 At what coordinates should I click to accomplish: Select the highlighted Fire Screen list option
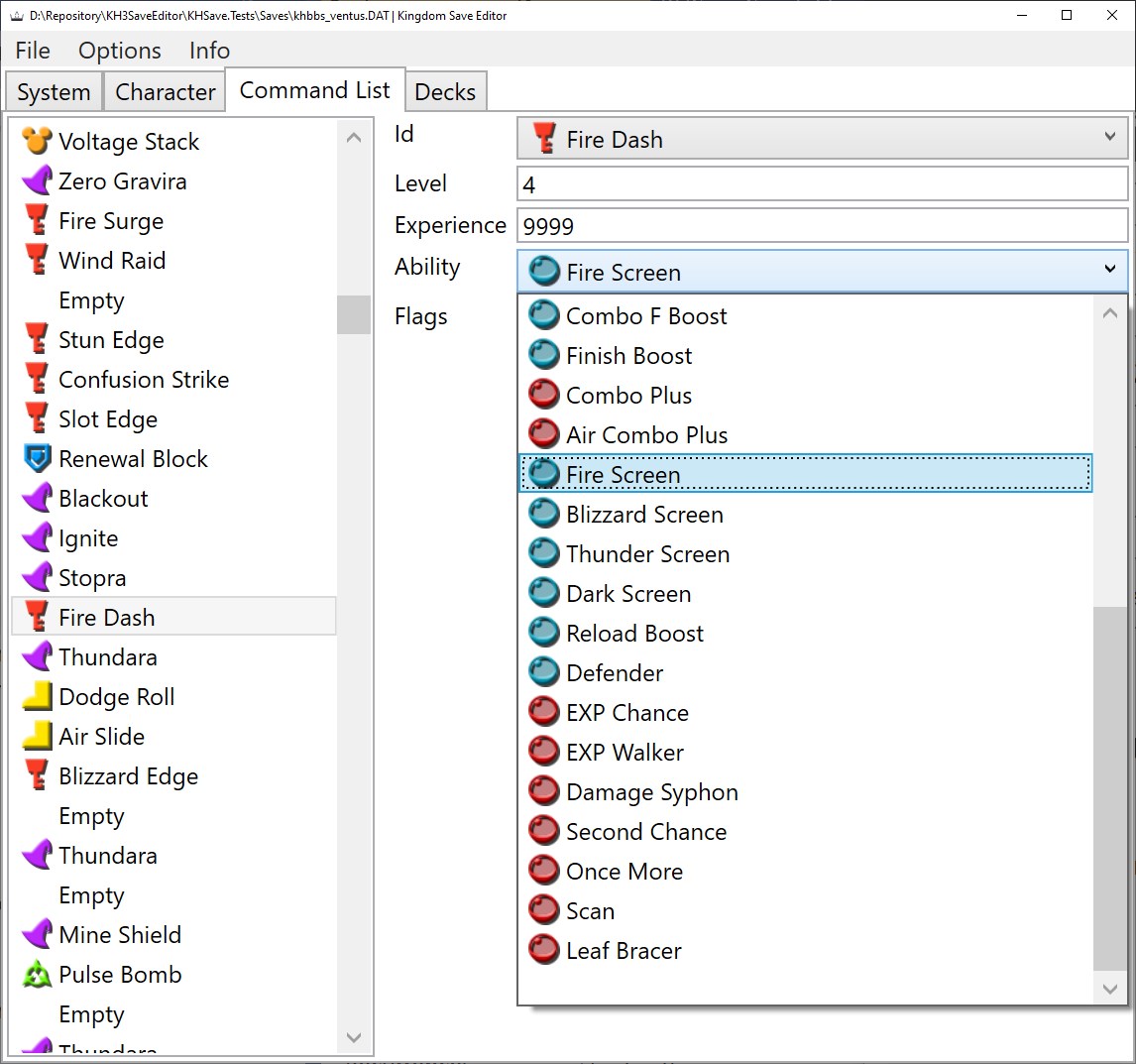[x=805, y=474]
